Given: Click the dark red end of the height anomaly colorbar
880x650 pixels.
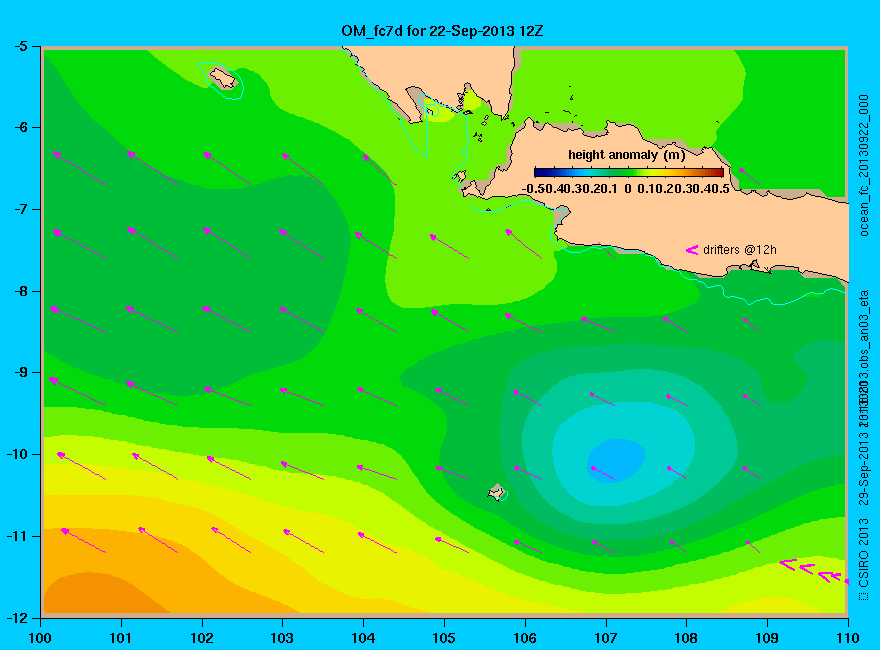Looking at the screenshot, I should tap(718, 172).
